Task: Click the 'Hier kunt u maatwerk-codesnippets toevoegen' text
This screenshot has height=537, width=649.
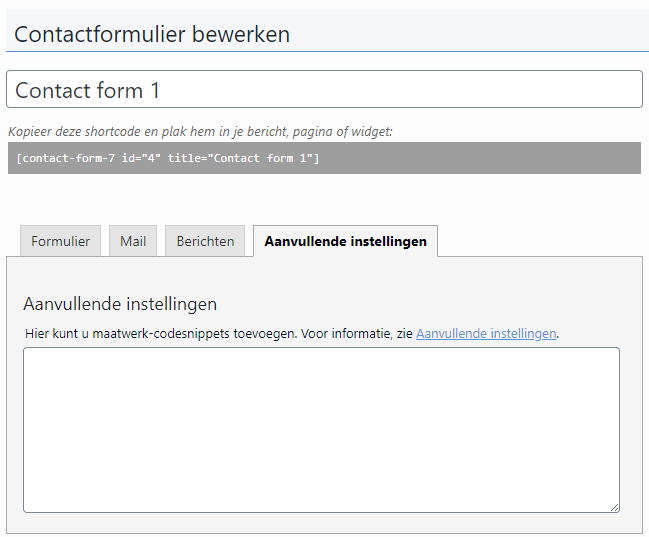Action: tap(161, 333)
